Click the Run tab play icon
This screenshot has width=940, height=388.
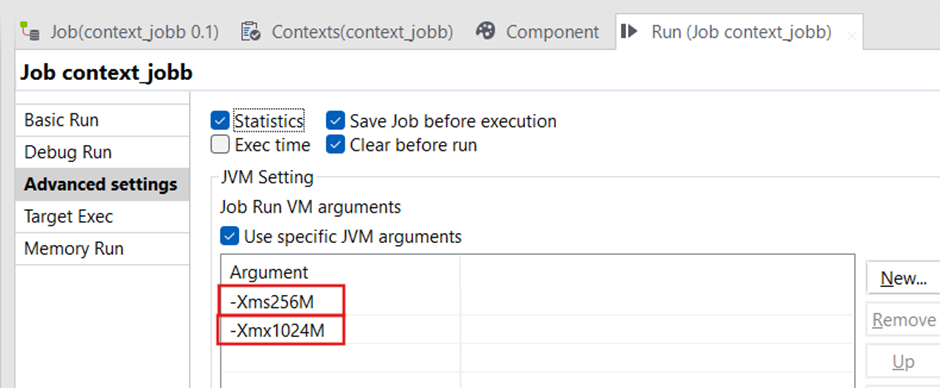click(x=629, y=31)
